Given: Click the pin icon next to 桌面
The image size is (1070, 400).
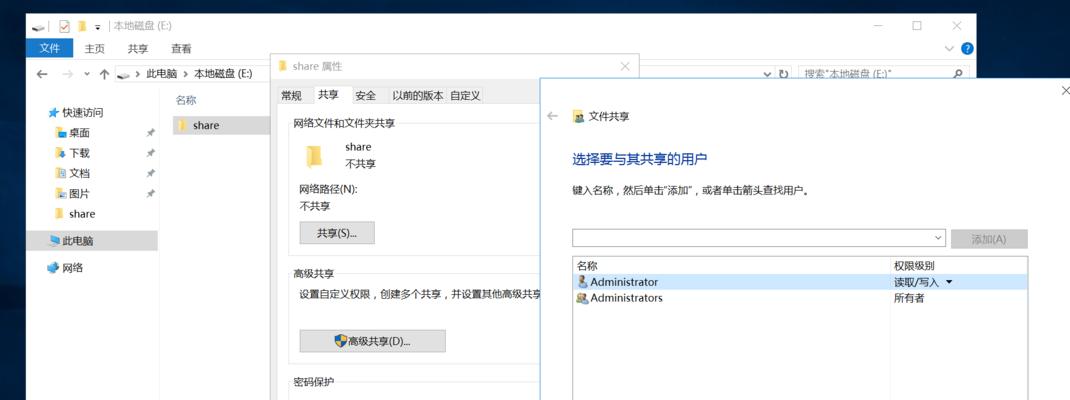Looking at the screenshot, I should 150,133.
